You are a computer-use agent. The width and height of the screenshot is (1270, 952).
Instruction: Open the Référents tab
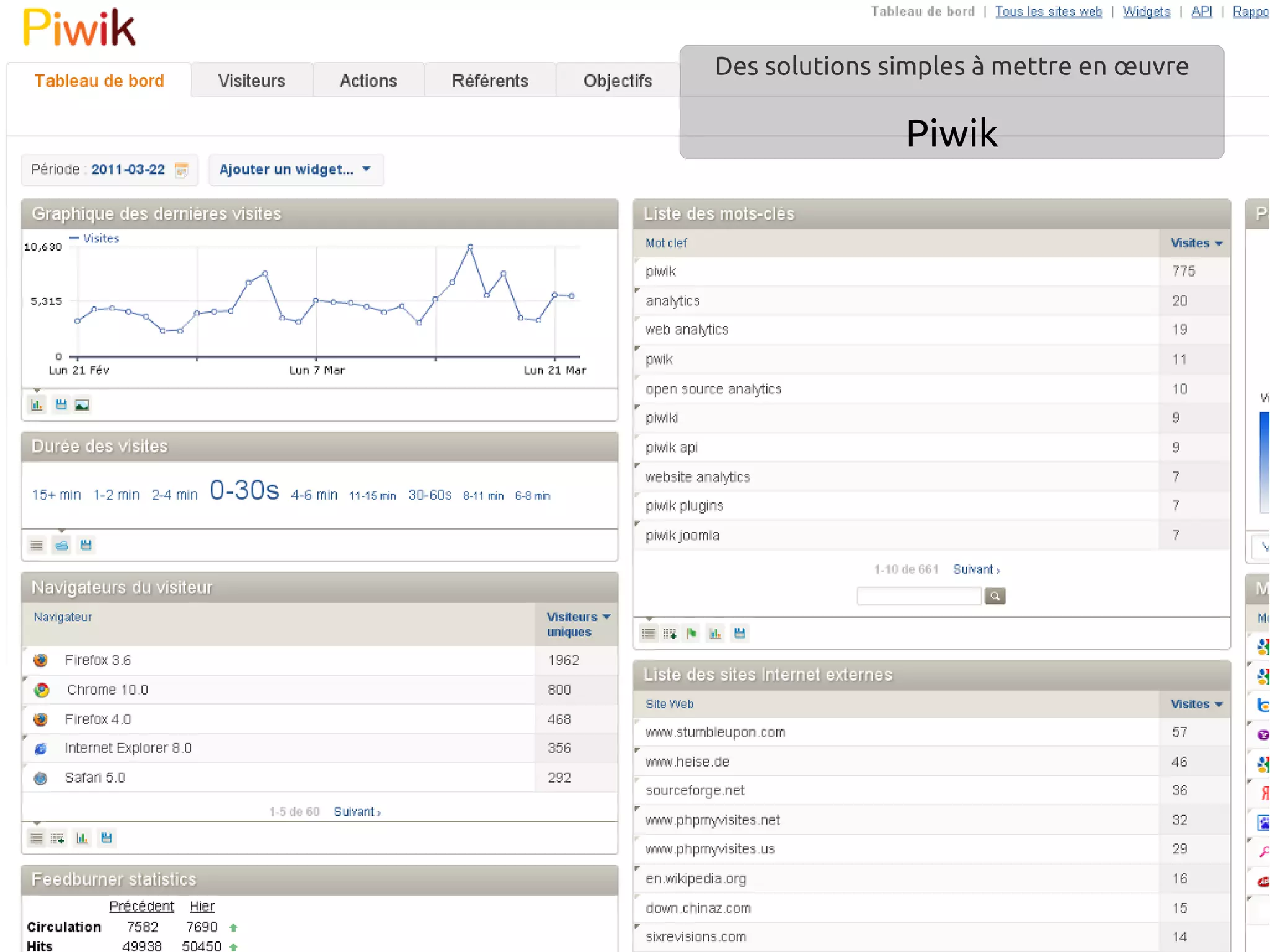(x=490, y=81)
